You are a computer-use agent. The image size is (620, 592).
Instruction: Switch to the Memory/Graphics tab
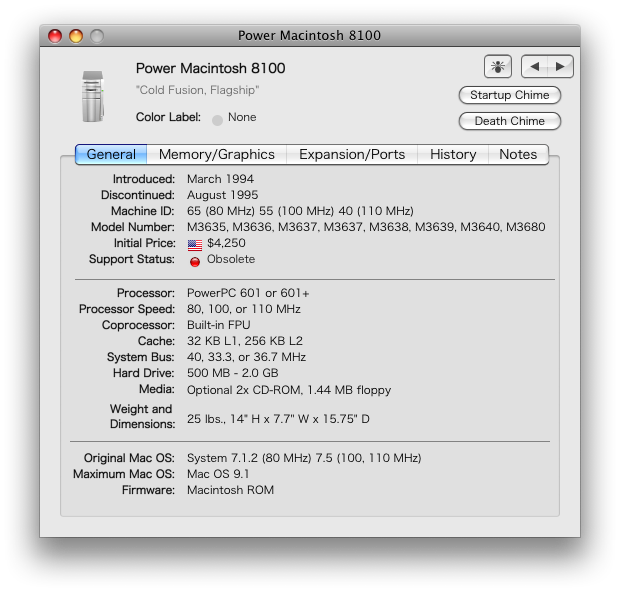[x=217, y=154]
